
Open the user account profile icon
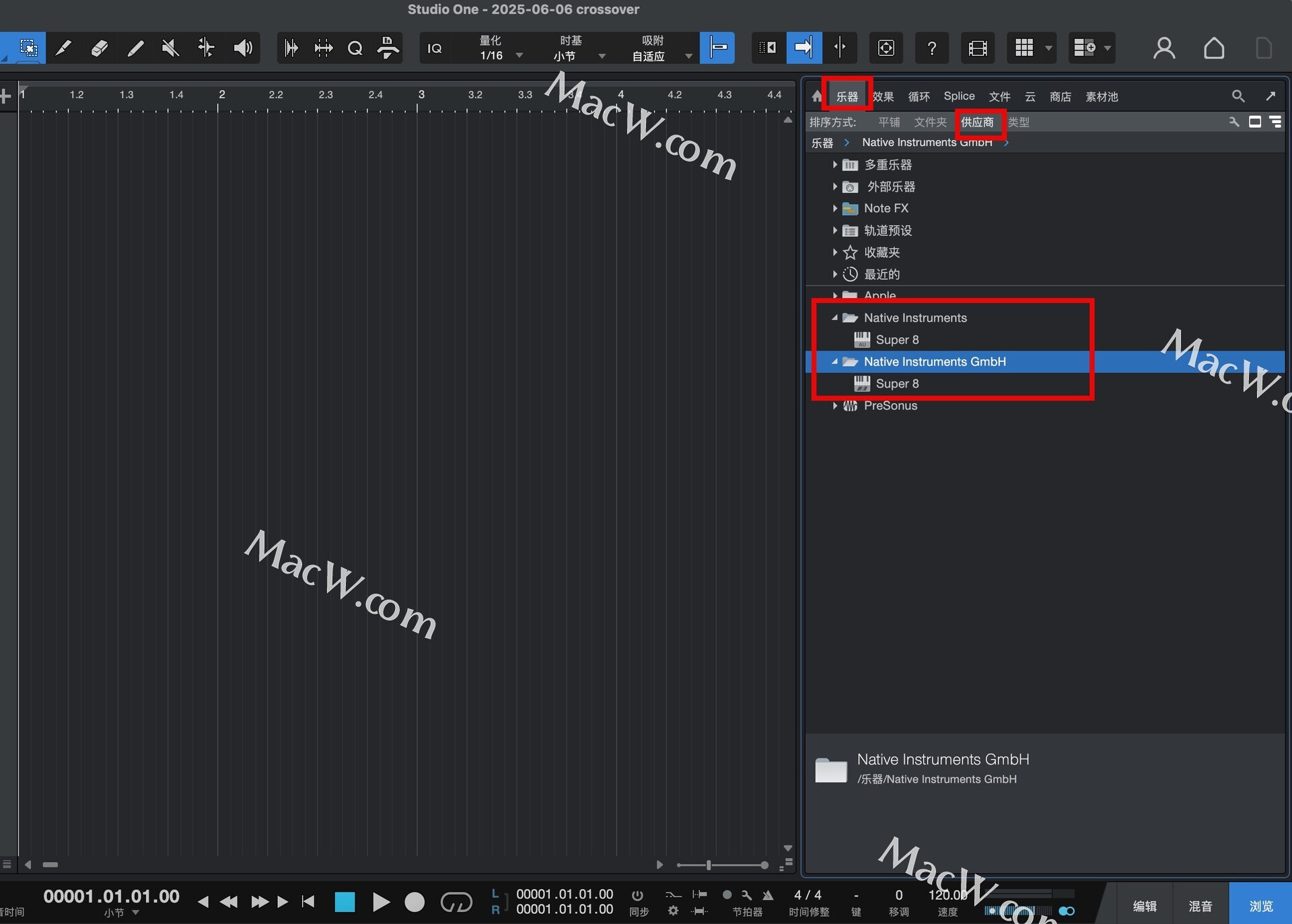click(x=1164, y=48)
